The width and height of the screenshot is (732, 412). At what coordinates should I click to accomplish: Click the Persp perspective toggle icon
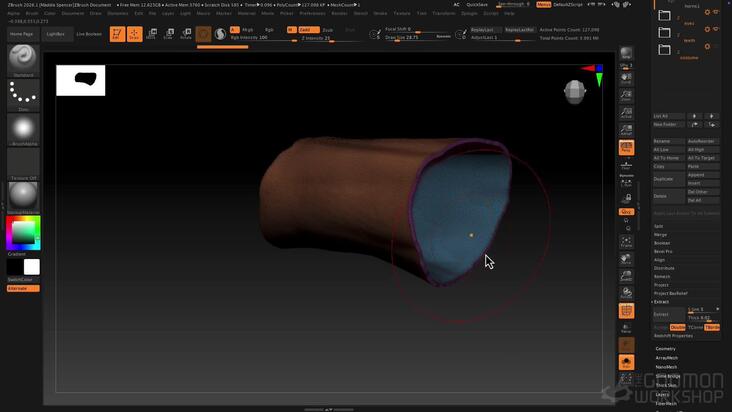626,148
